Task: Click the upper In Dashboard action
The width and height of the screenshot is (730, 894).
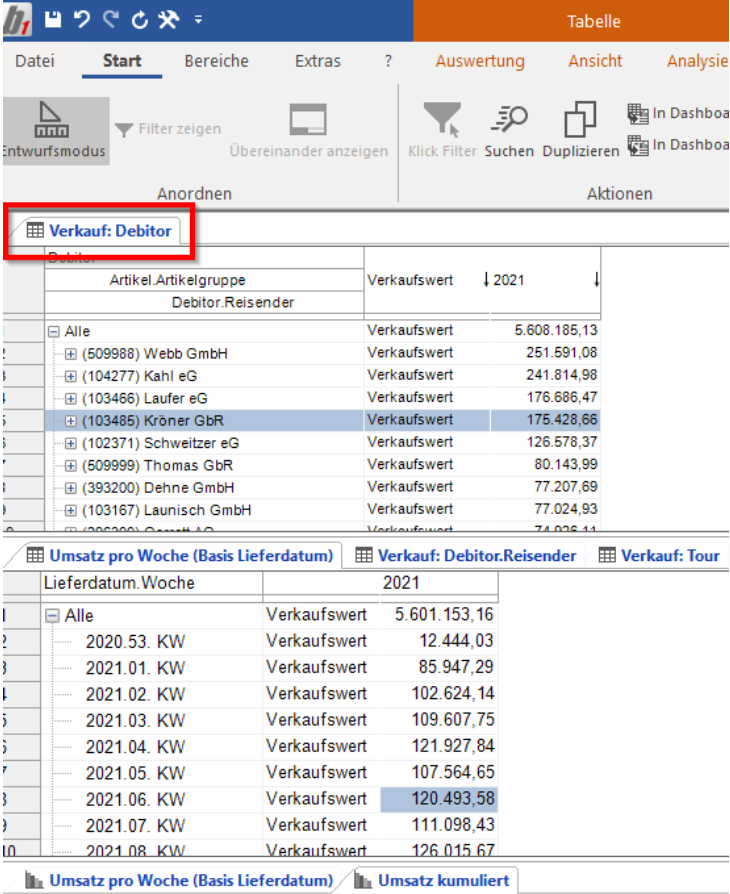Action: (678, 113)
